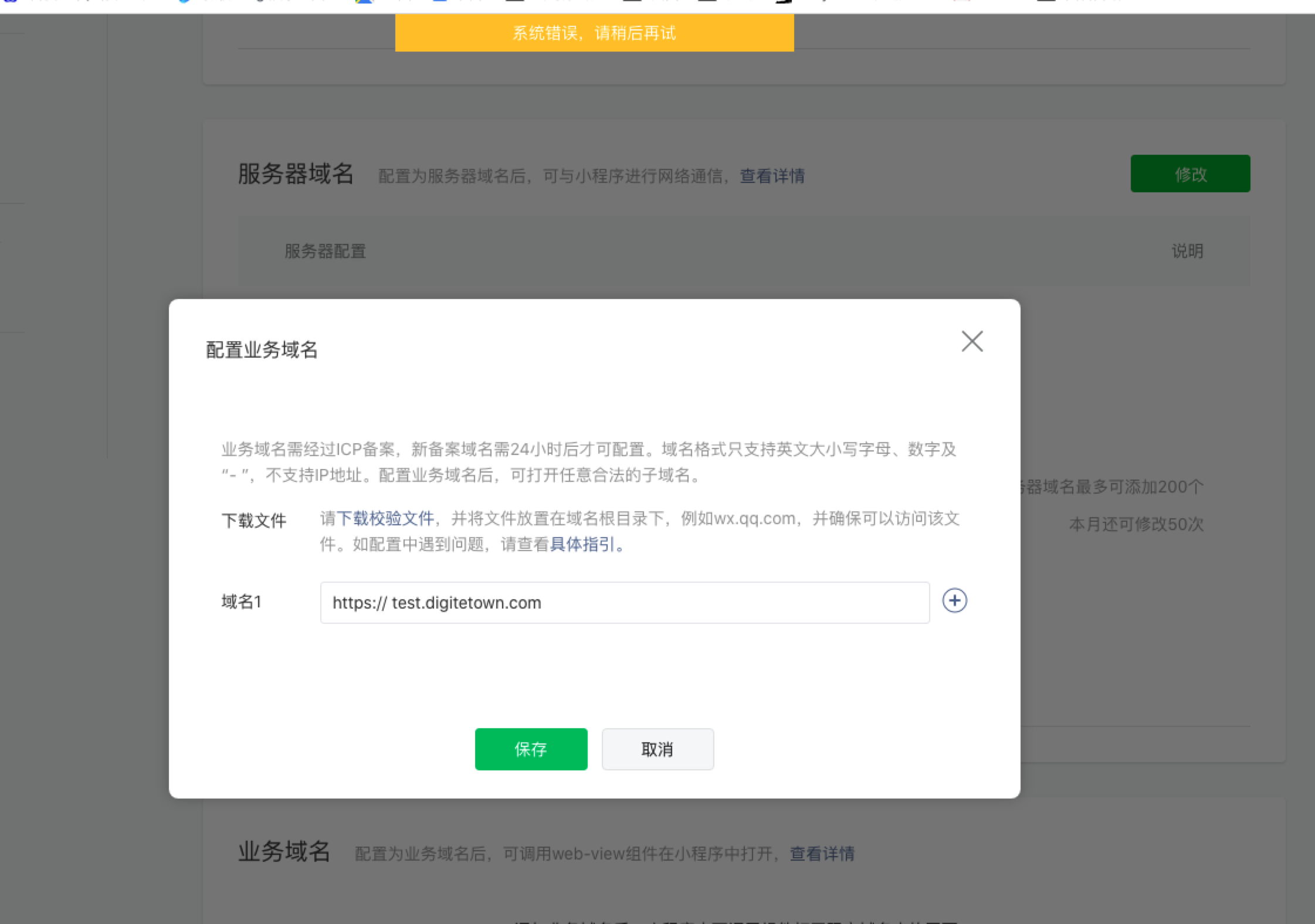
Task: Open the 具体指引 help link
Action: [x=582, y=545]
